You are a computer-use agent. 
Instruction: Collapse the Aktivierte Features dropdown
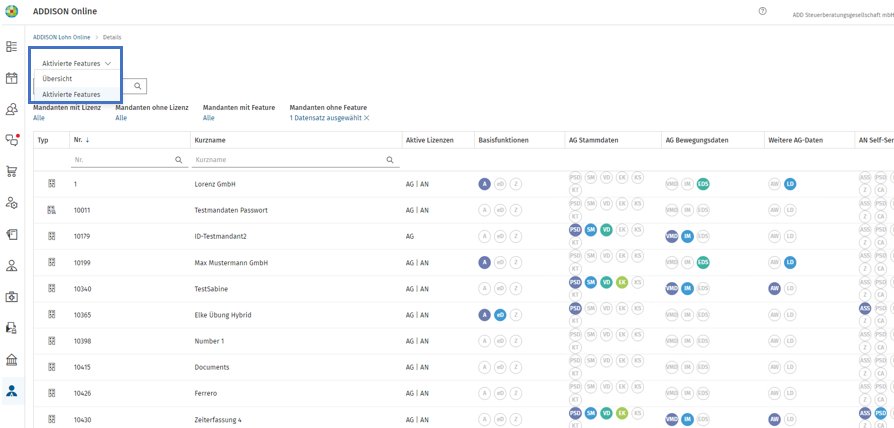pyautogui.click(x=76, y=64)
